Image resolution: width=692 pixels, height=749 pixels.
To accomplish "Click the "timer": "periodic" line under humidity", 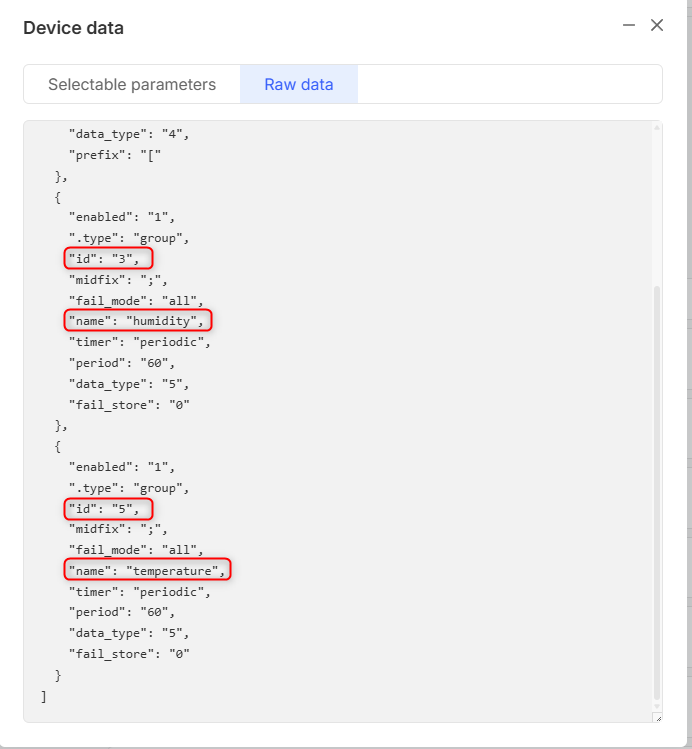I will [x=139, y=342].
